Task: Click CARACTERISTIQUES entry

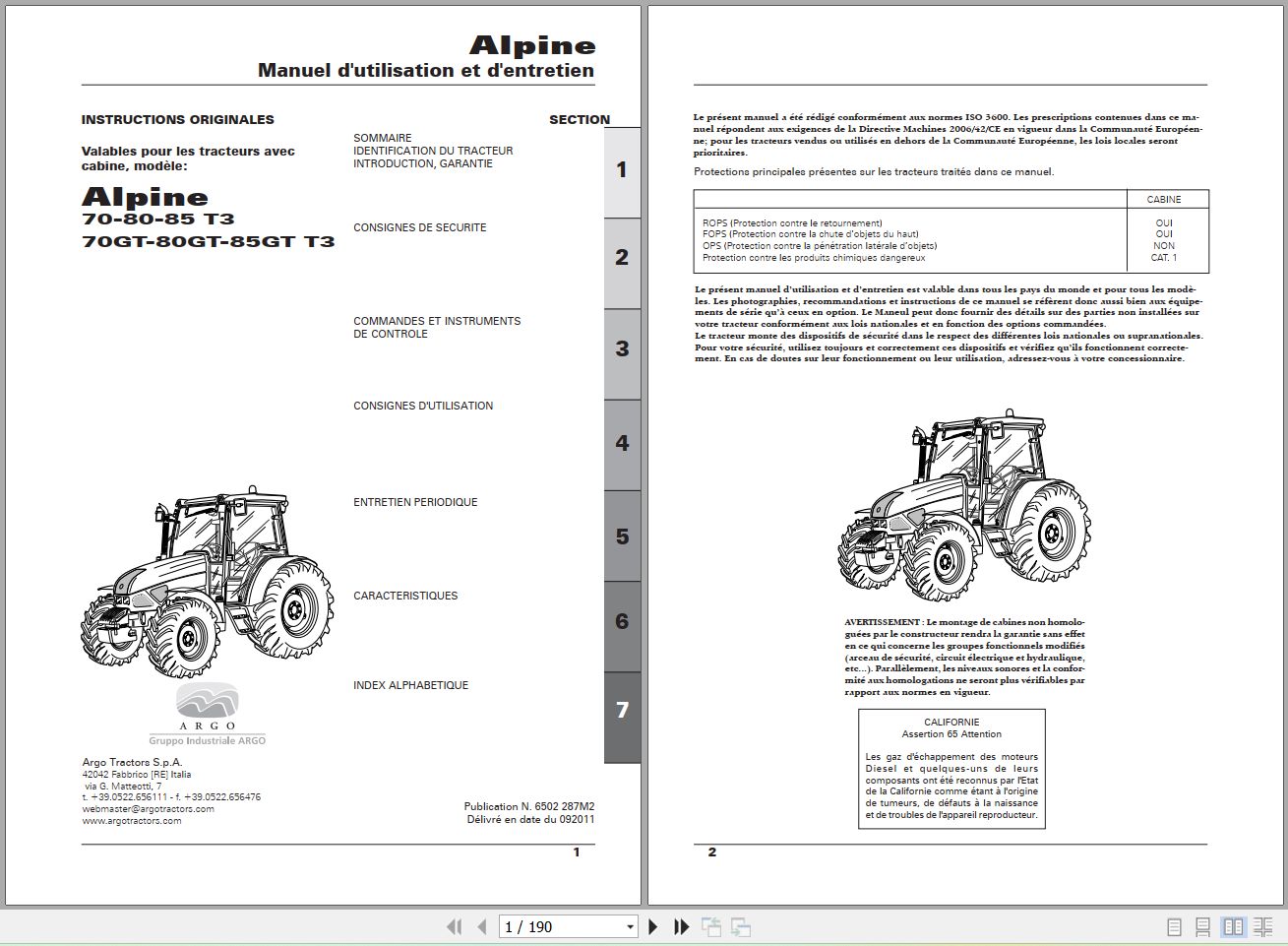Action: coord(405,596)
